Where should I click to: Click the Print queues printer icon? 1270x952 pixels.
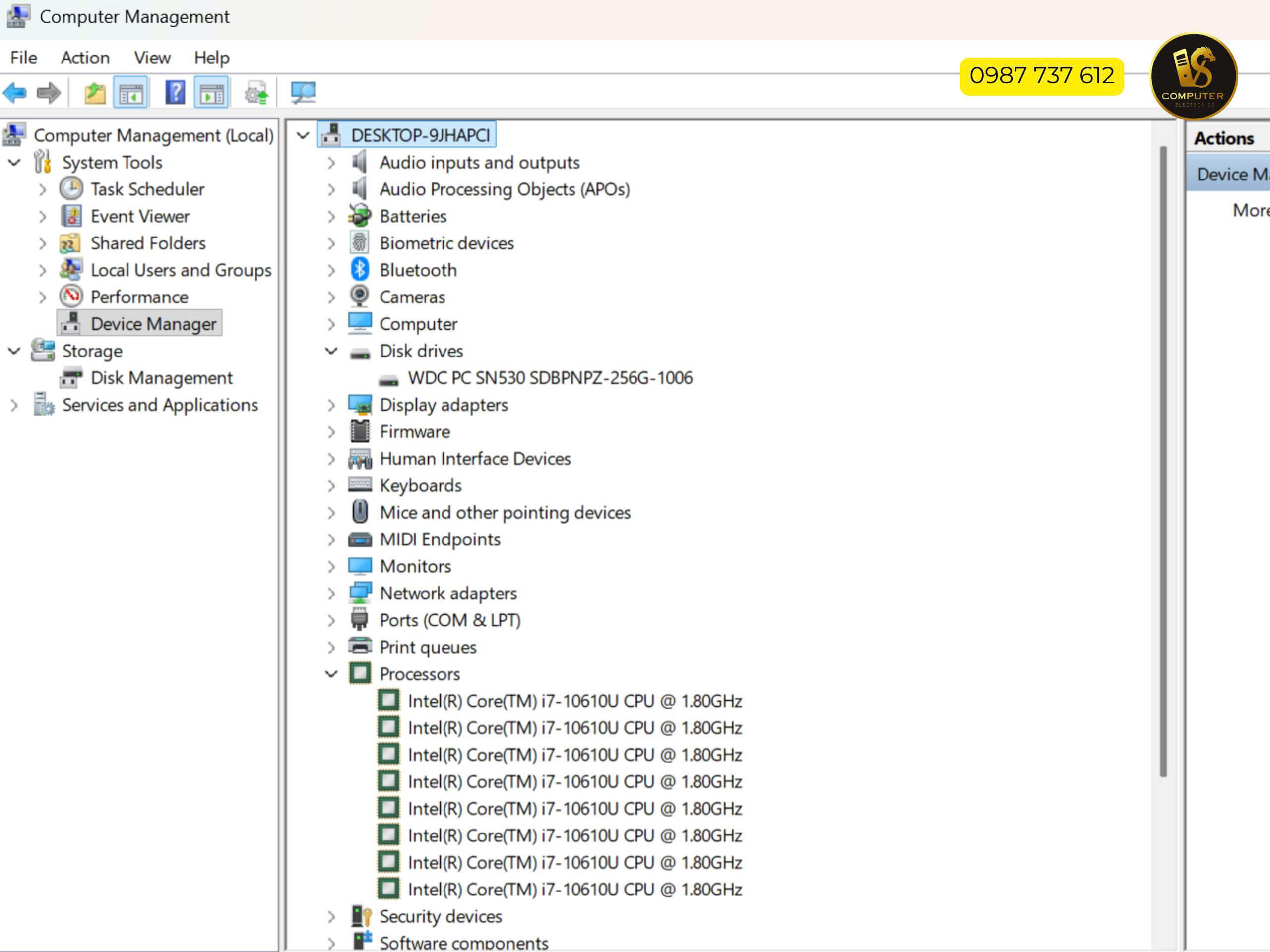pos(360,646)
